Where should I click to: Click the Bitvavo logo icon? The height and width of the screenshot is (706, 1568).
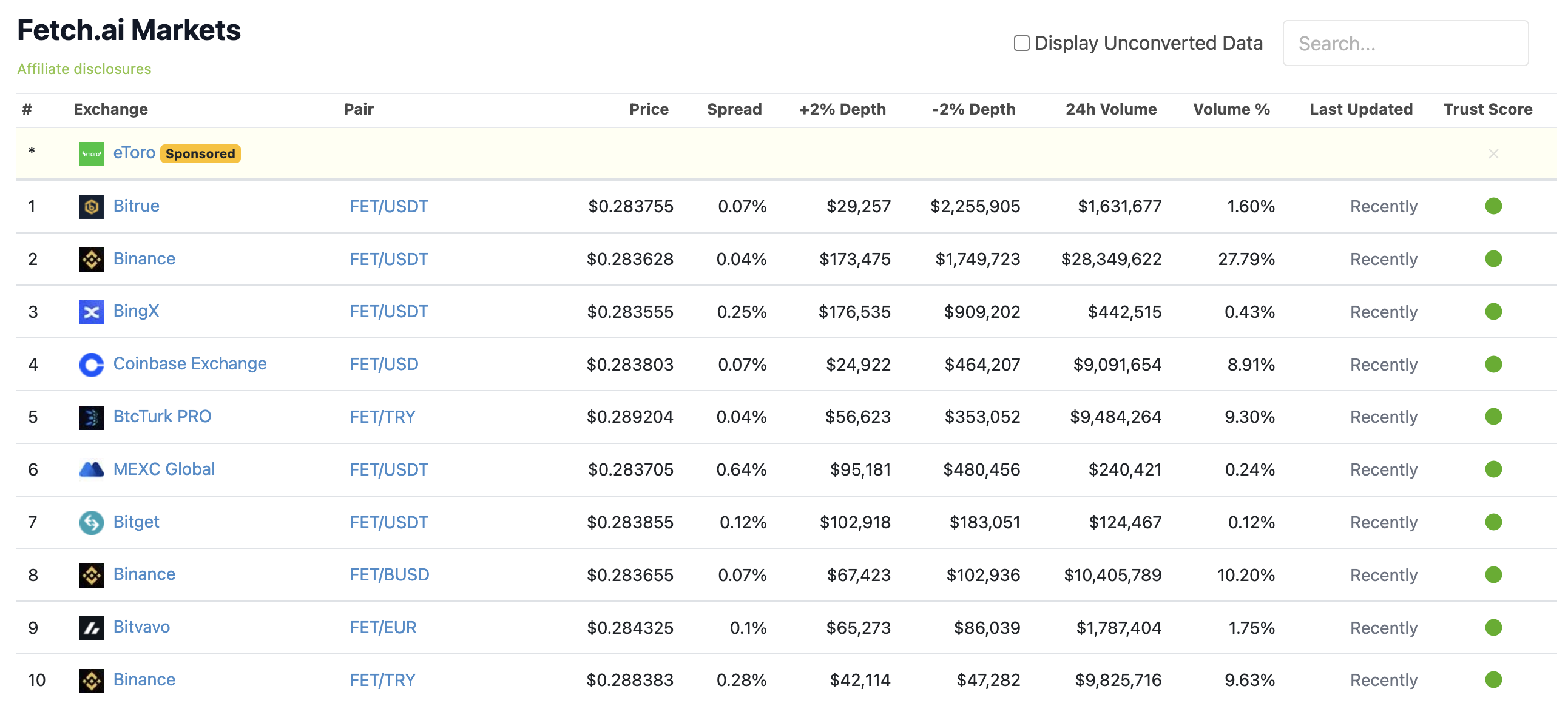point(91,628)
